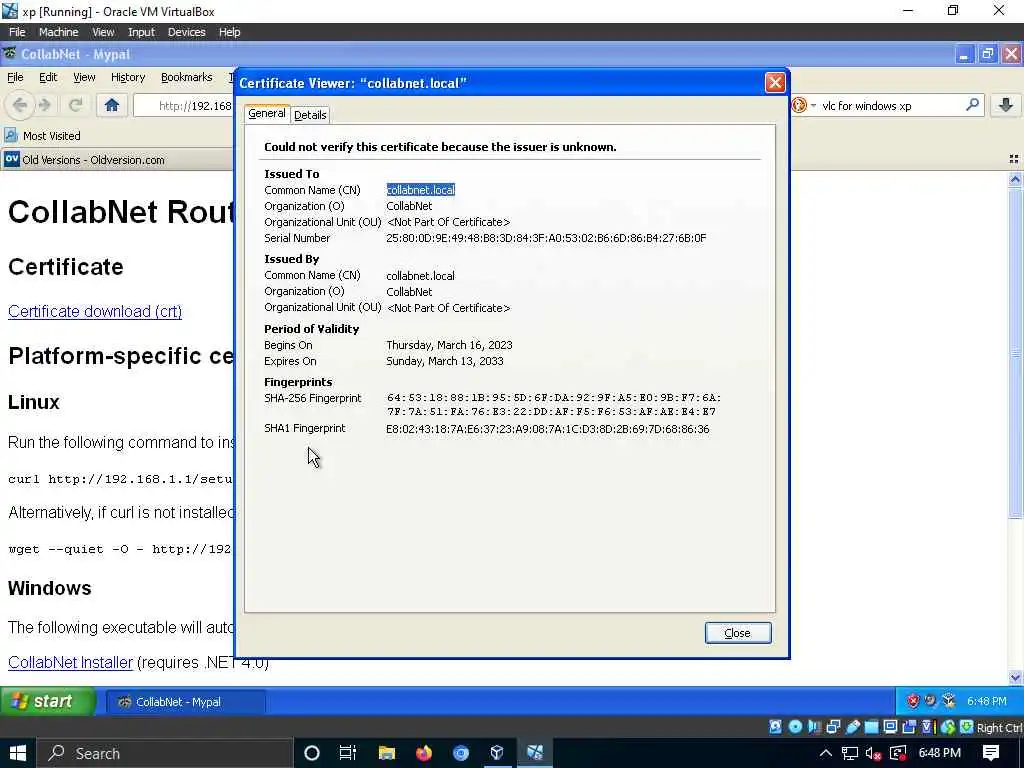The image size is (1024, 768).
Task: Click VirtualBox hard disk activity indicator
Action: coord(775,727)
